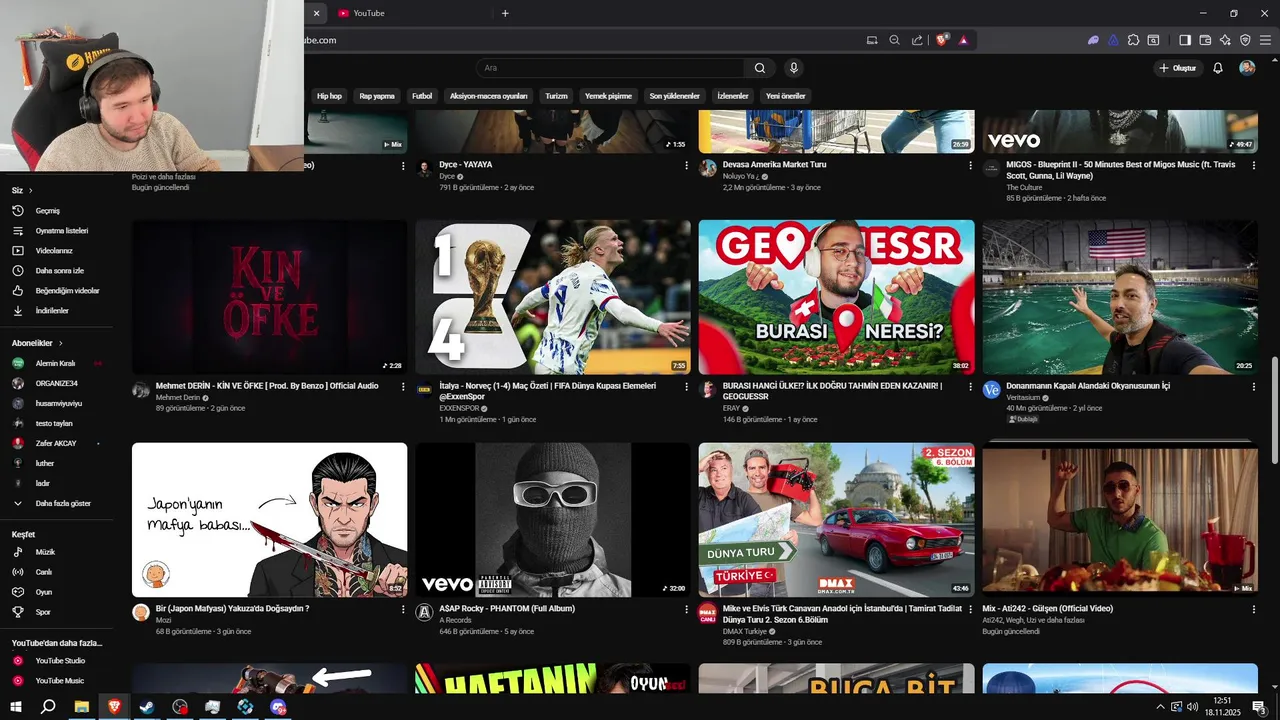Open Brave Leo AI sparkle icon
Viewport: 1280px width, 720px height.
point(1225,40)
